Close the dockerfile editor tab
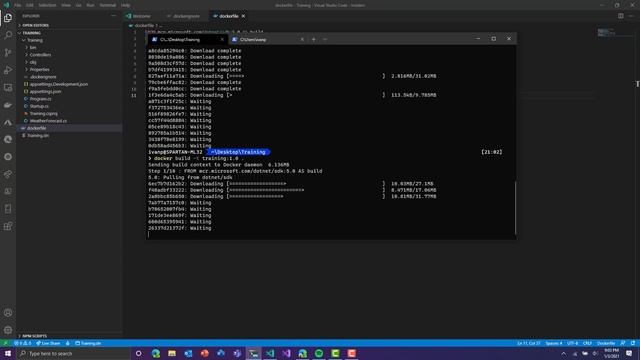 (243, 16)
